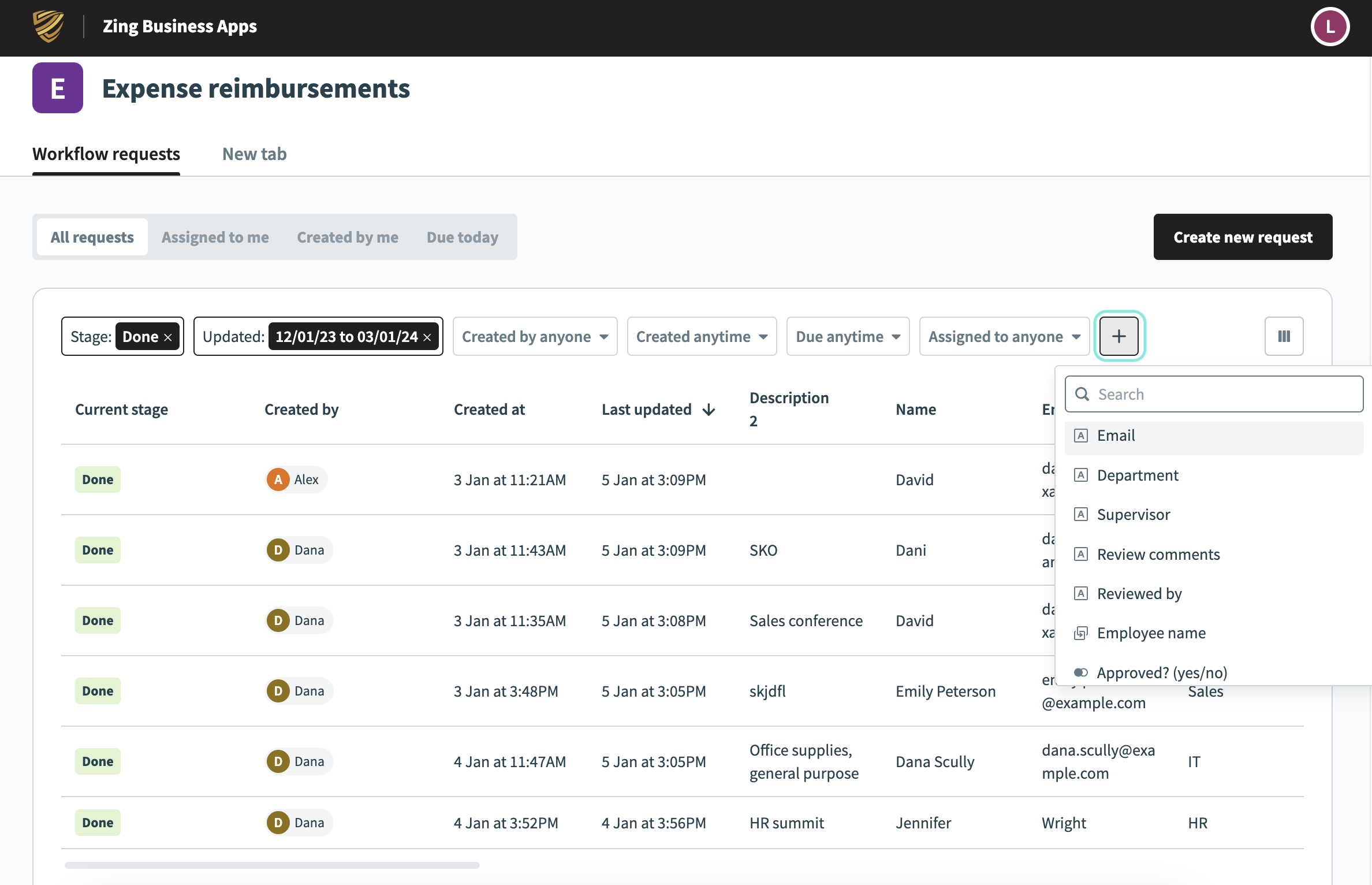Viewport: 1372px width, 885px height.
Task: Open the user avatar L menu
Action: pyautogui.click(x=1330, y=27)
